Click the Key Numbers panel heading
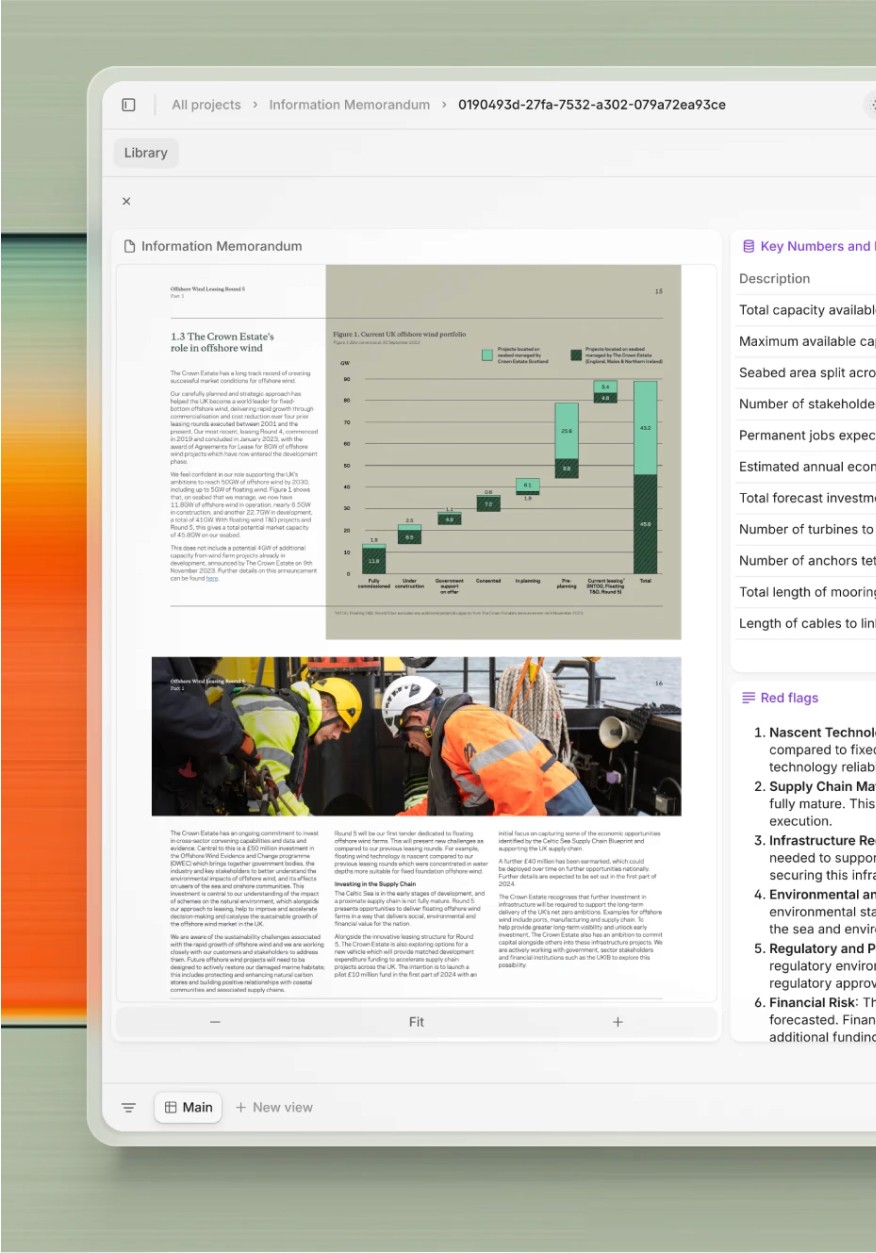 pos(817,246)
